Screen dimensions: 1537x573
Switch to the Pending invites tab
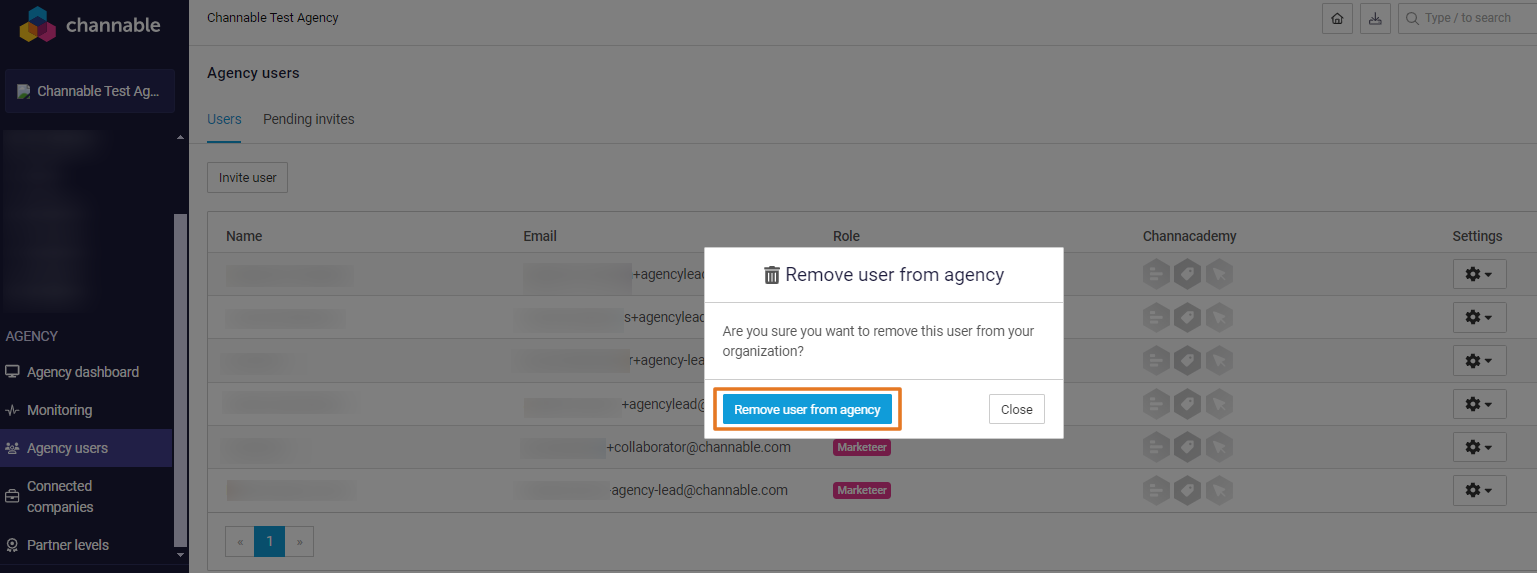308,119
